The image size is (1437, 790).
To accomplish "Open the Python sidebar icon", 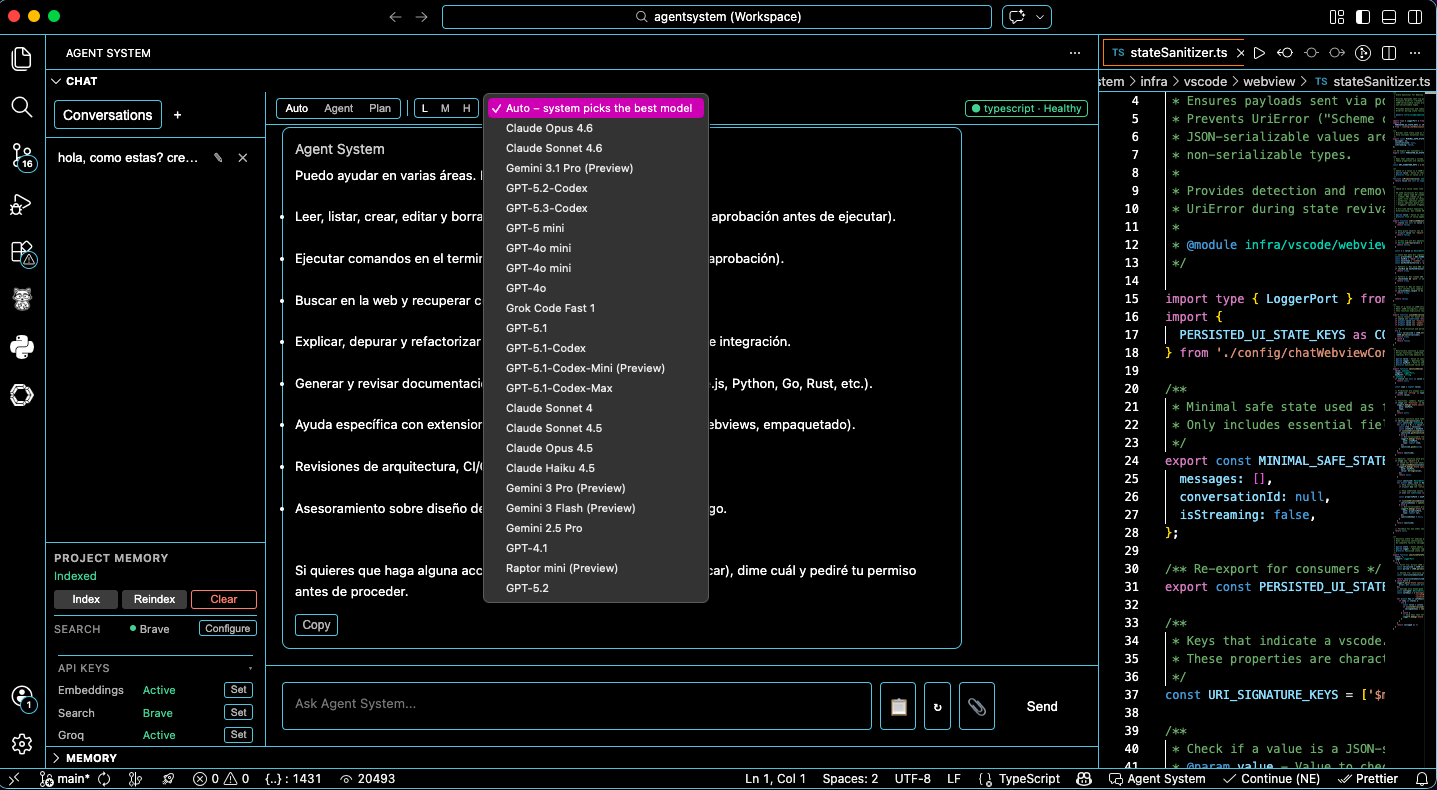I will (x=21, y=347).
